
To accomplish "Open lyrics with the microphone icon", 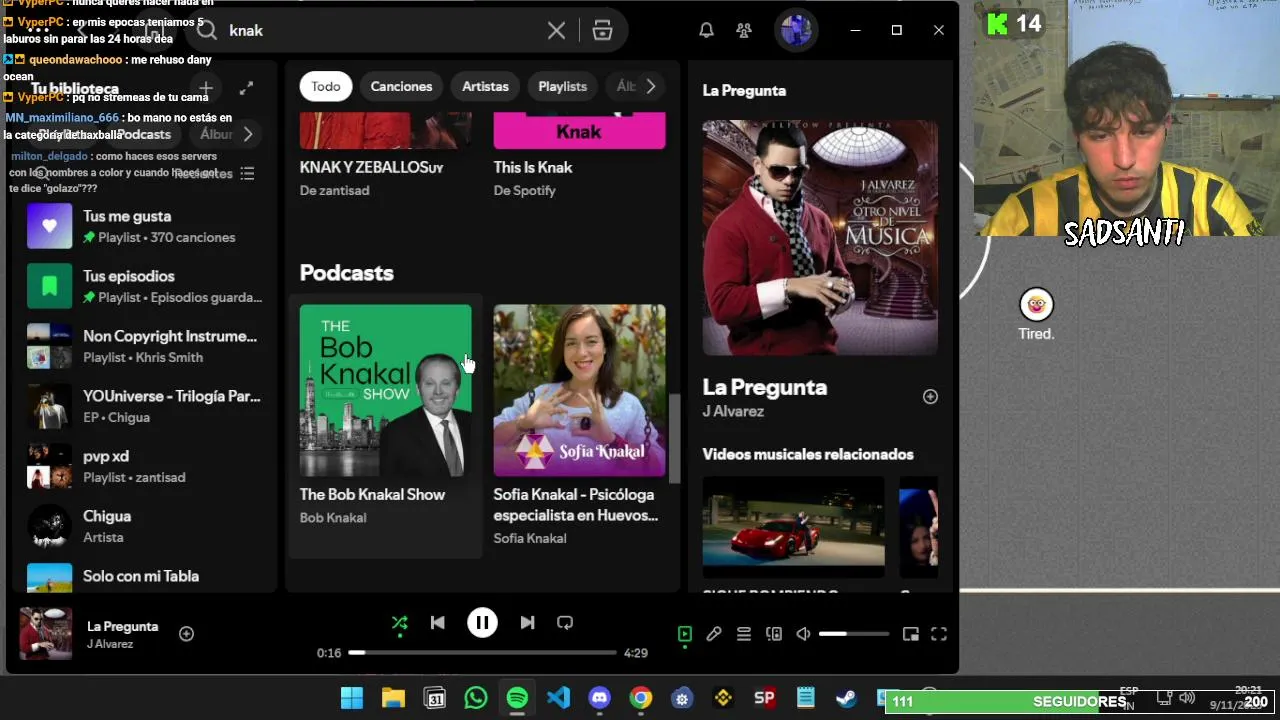I will point(714,634).
